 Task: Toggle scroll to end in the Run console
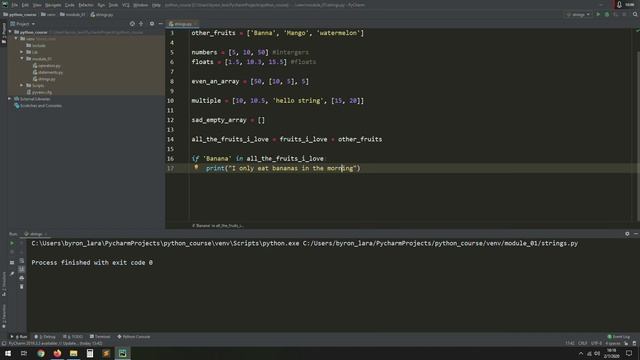point(22,269)
